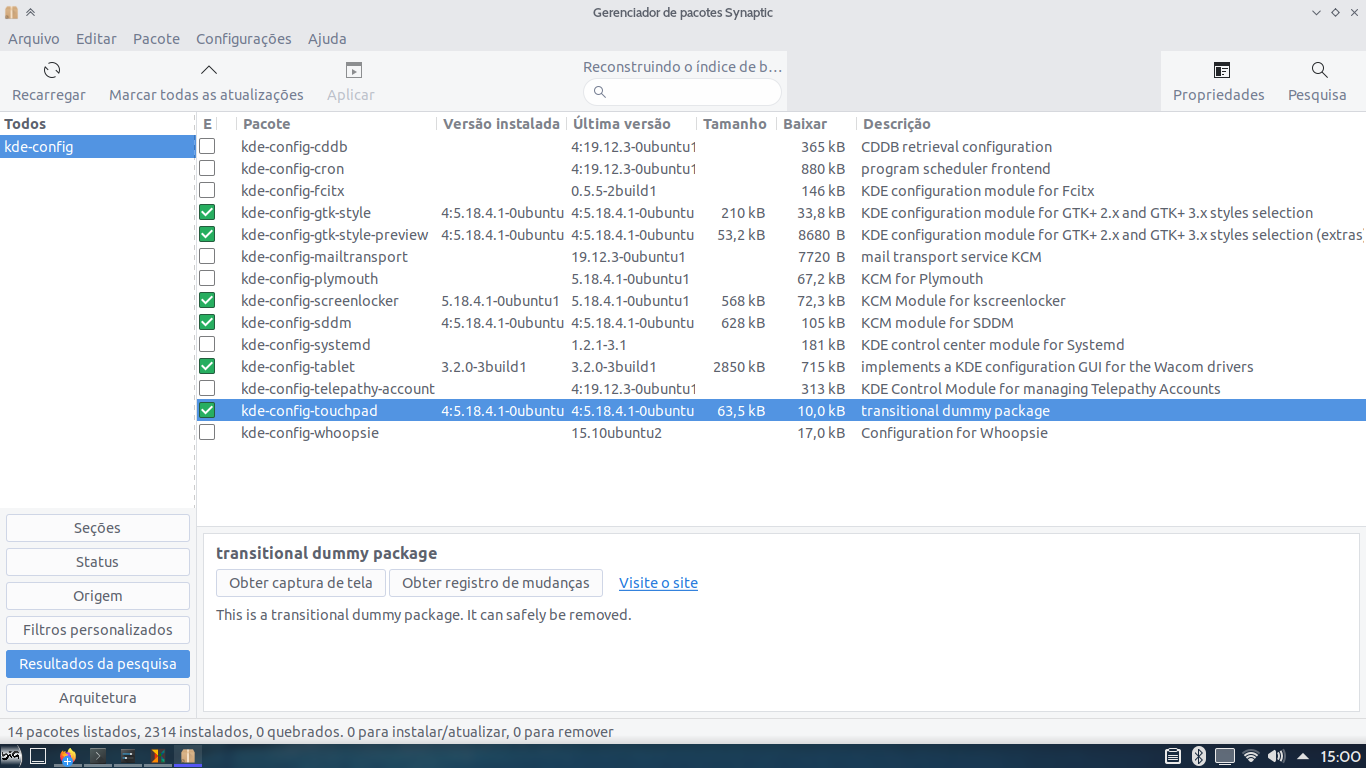1366x768 pixels.
Task: Toggle checkbox for kde-config-screenlocker
Action: tap(207, 301)
